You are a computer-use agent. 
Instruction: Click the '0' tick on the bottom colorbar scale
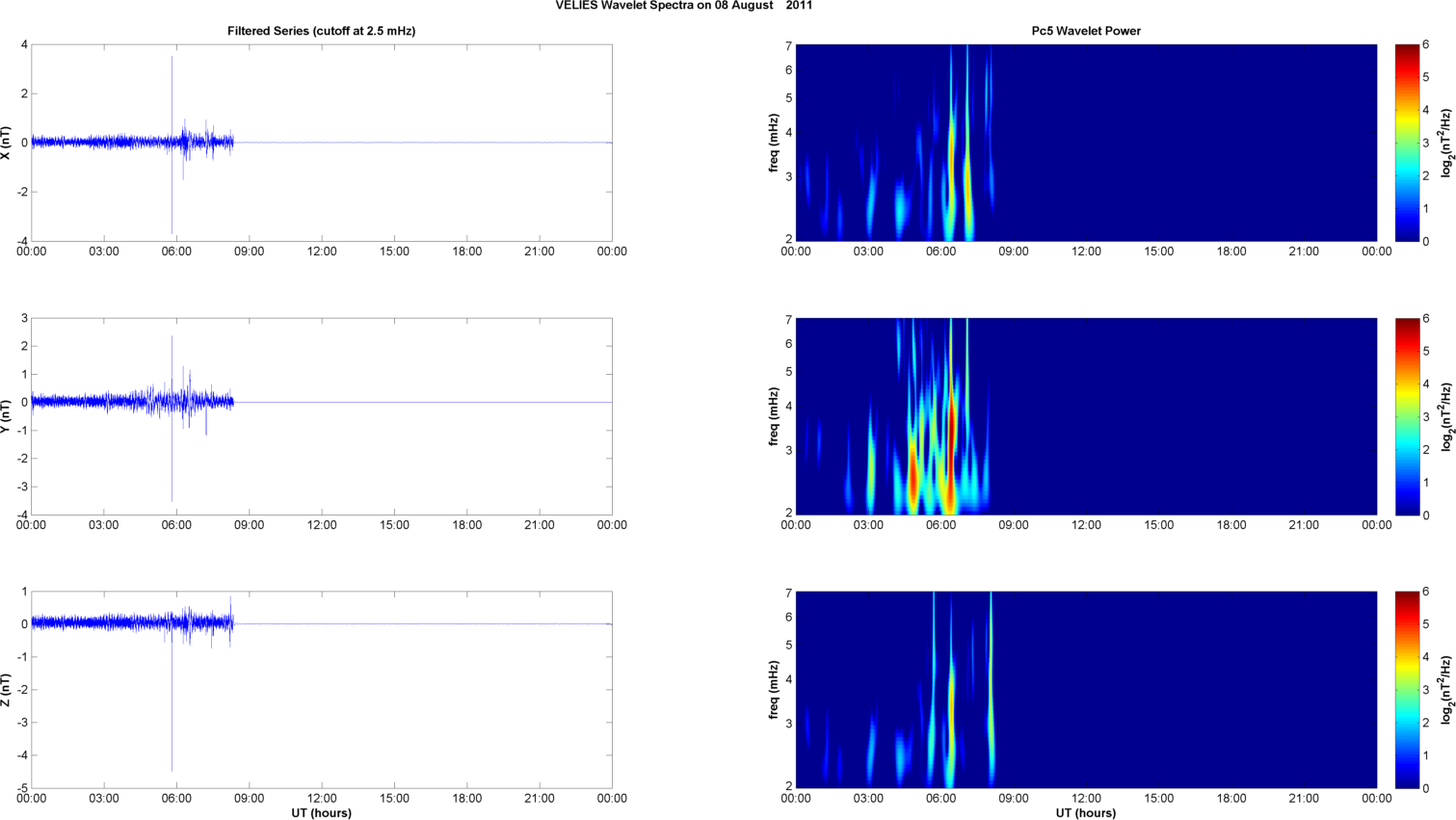(1426, 788)
